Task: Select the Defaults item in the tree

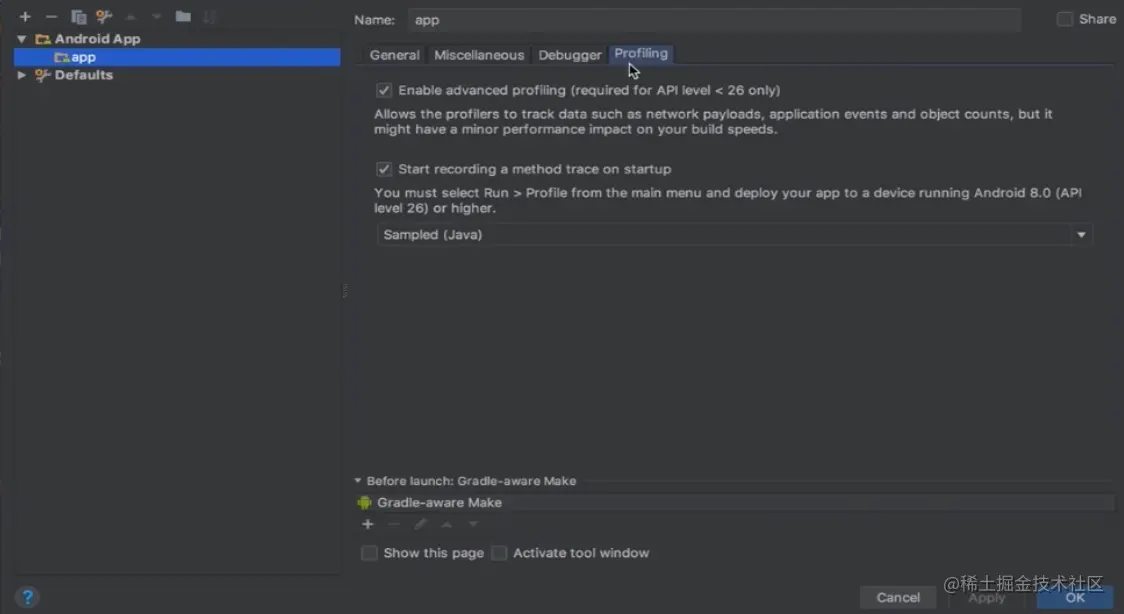Action: point(83,75)
